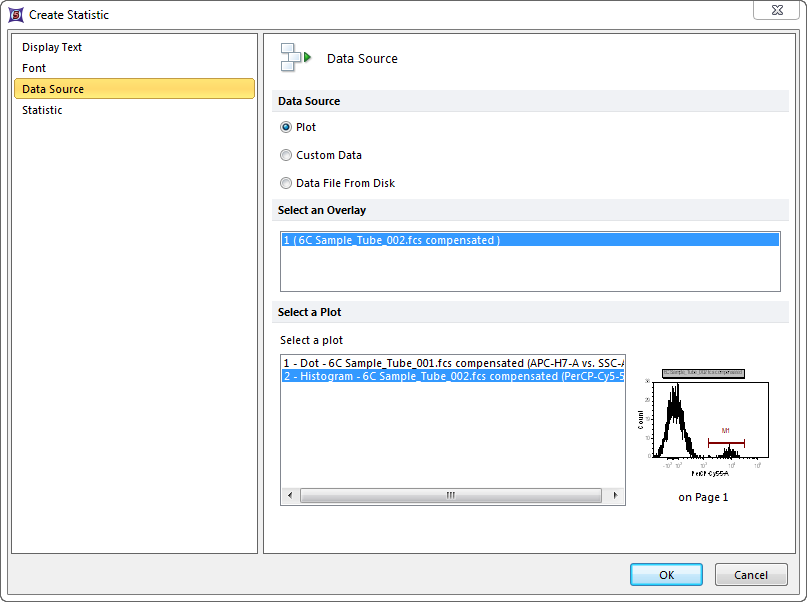
Task: Pick Histogram 6C Sample_Tube_002.fcs plot entry
Action: tap(452, 376)
